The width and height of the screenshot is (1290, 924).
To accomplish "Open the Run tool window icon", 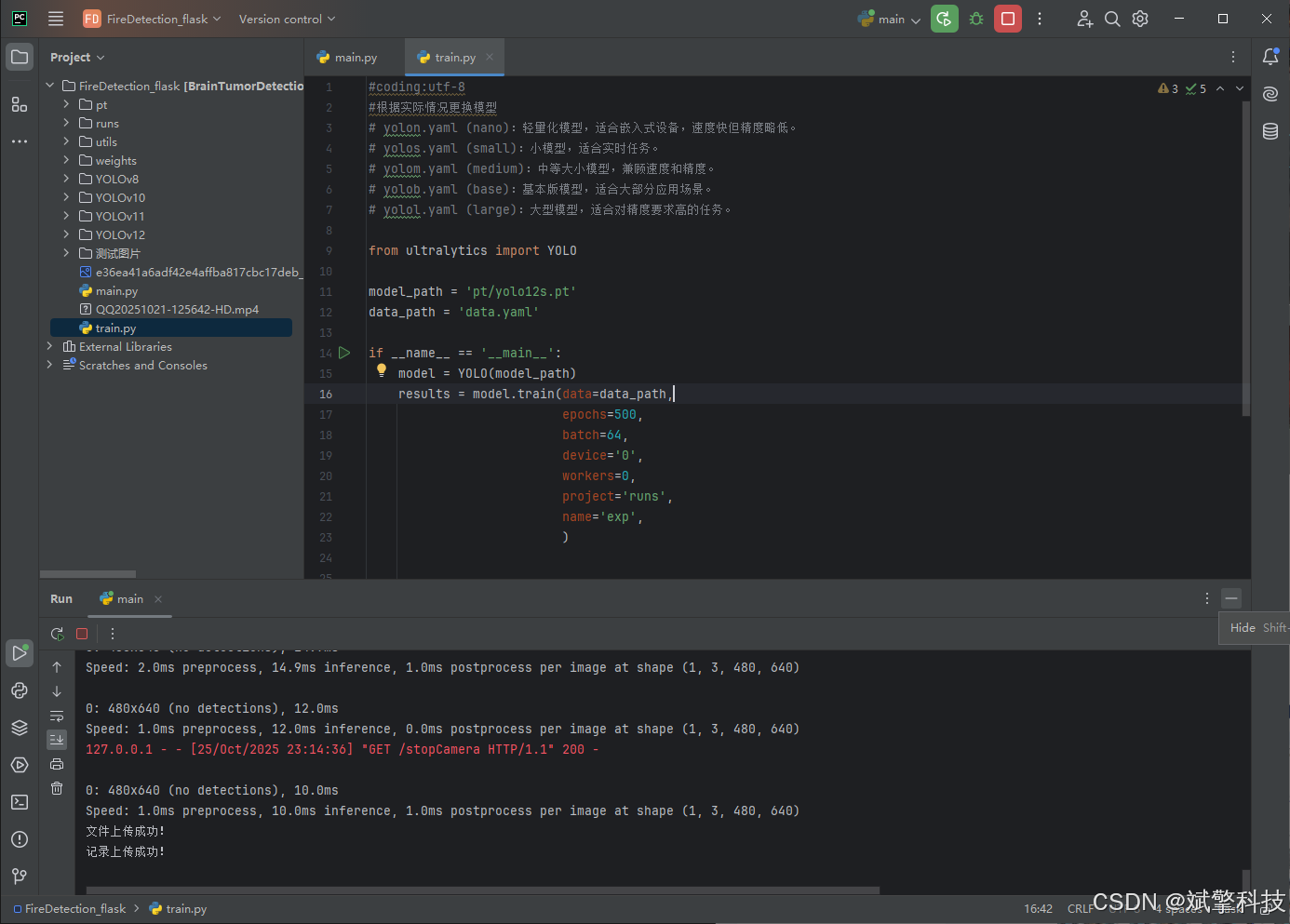I will [20, 653].
